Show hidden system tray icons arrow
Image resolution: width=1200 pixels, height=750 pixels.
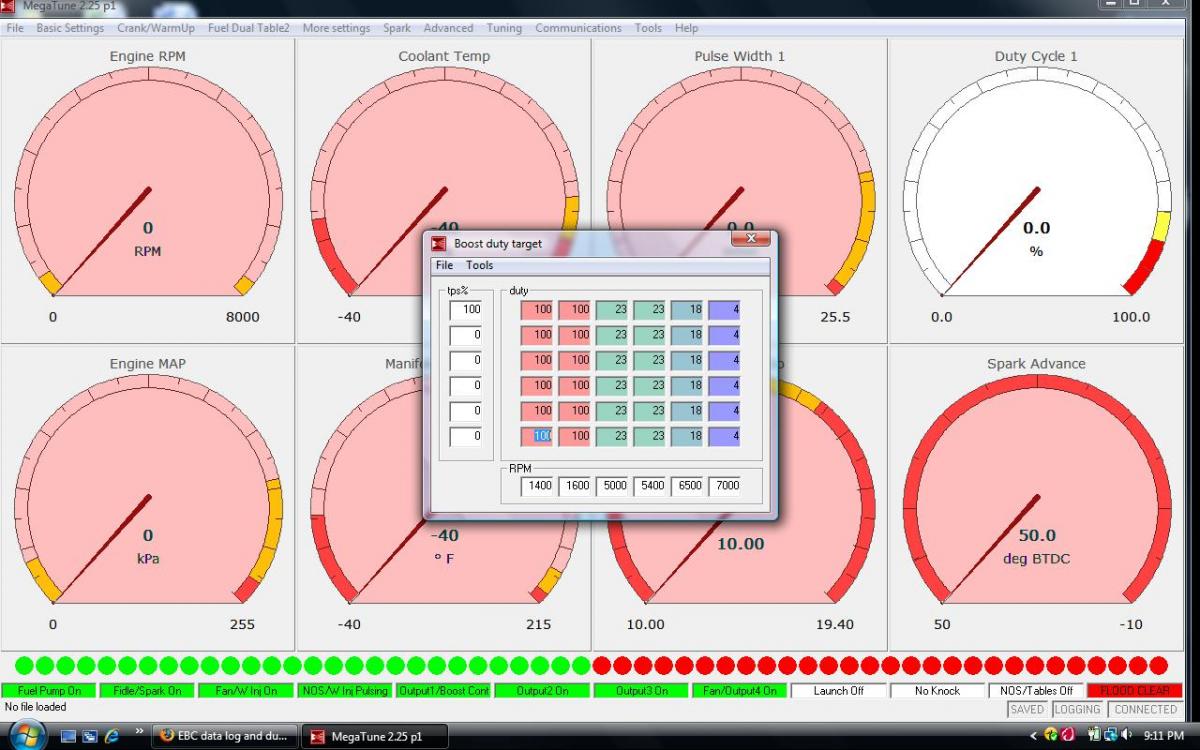tap(1034, 736)
